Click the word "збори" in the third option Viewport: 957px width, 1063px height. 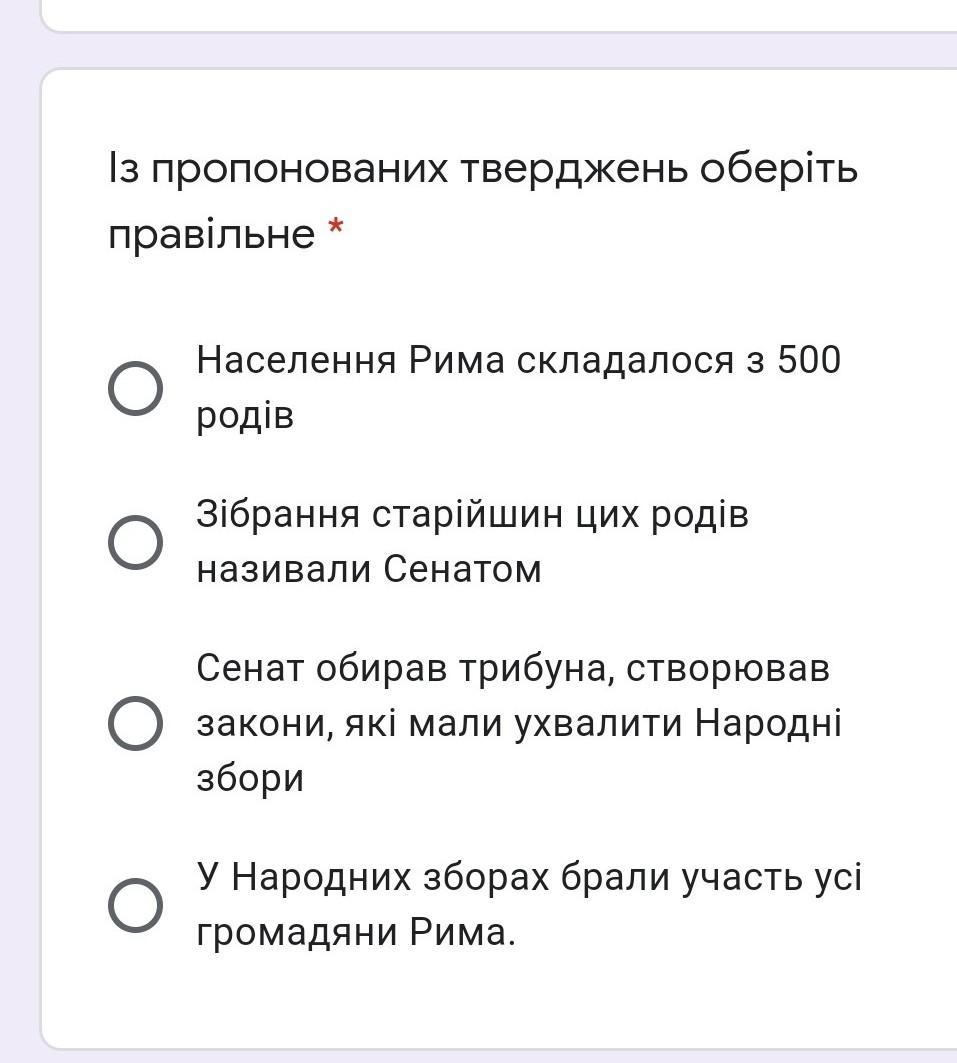click(249, 778)
